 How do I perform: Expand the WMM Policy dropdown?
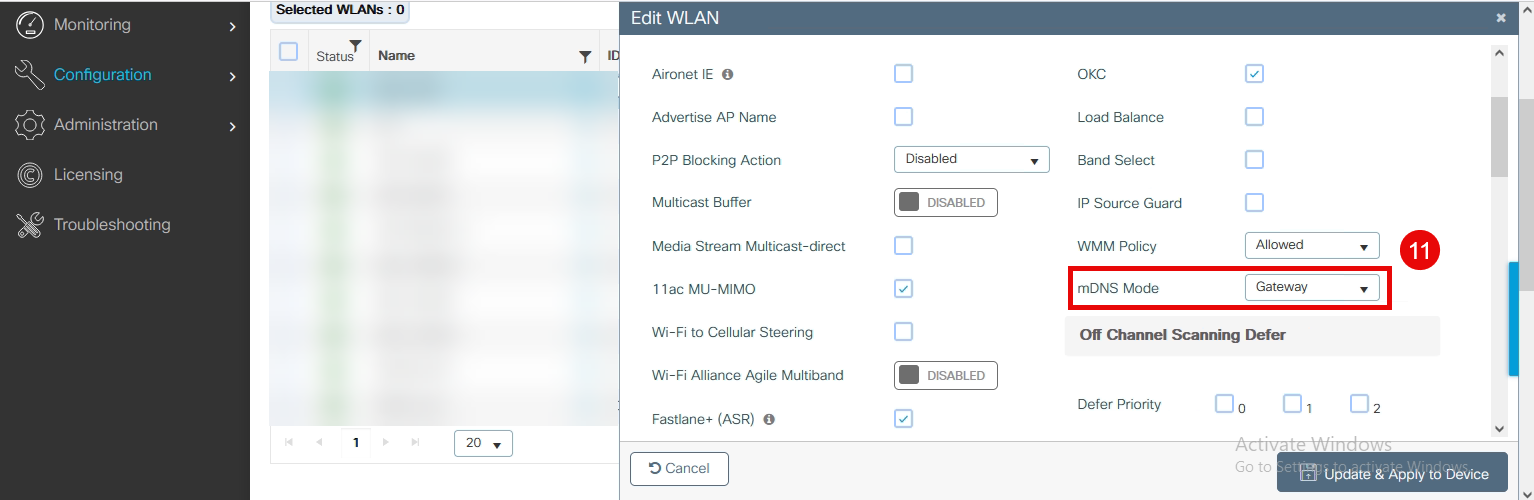[x=1311, y=245]
